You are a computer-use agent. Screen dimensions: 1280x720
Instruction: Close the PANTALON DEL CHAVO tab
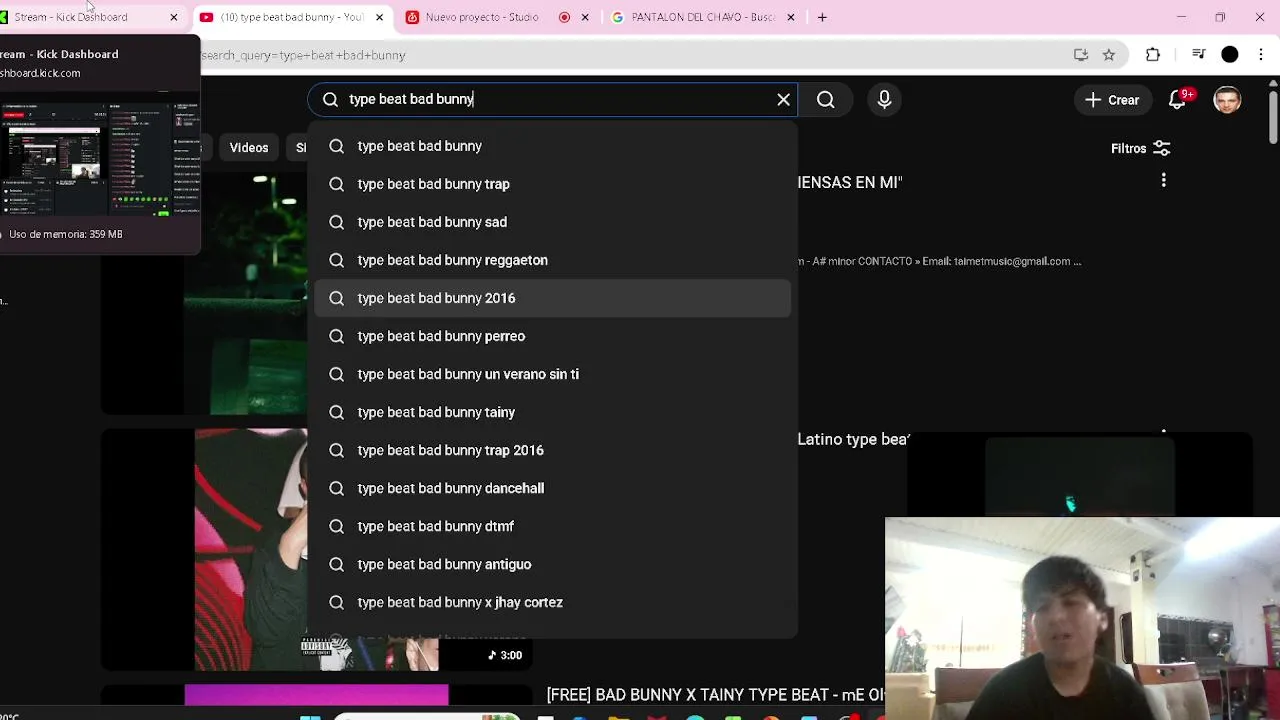791,17
